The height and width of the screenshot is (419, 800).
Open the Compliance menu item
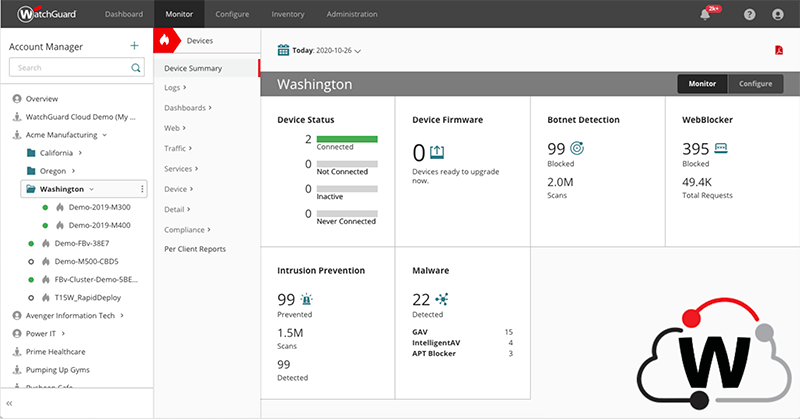[x=187, y=230]
